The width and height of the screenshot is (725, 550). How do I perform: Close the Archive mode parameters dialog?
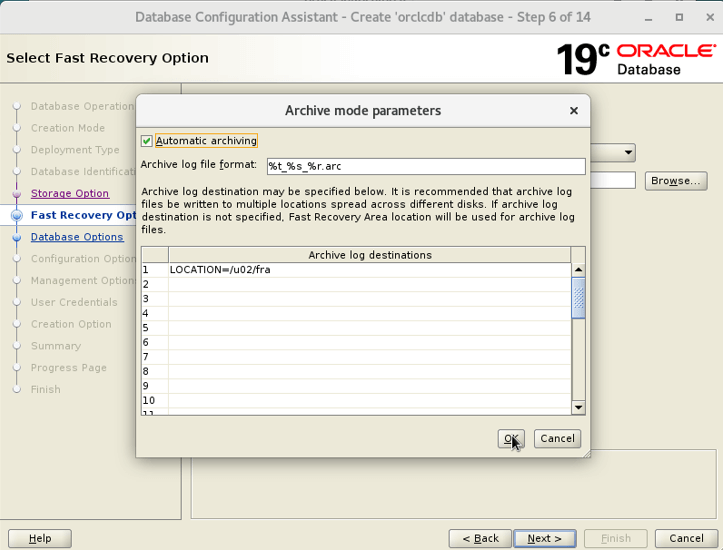(573, 110)
